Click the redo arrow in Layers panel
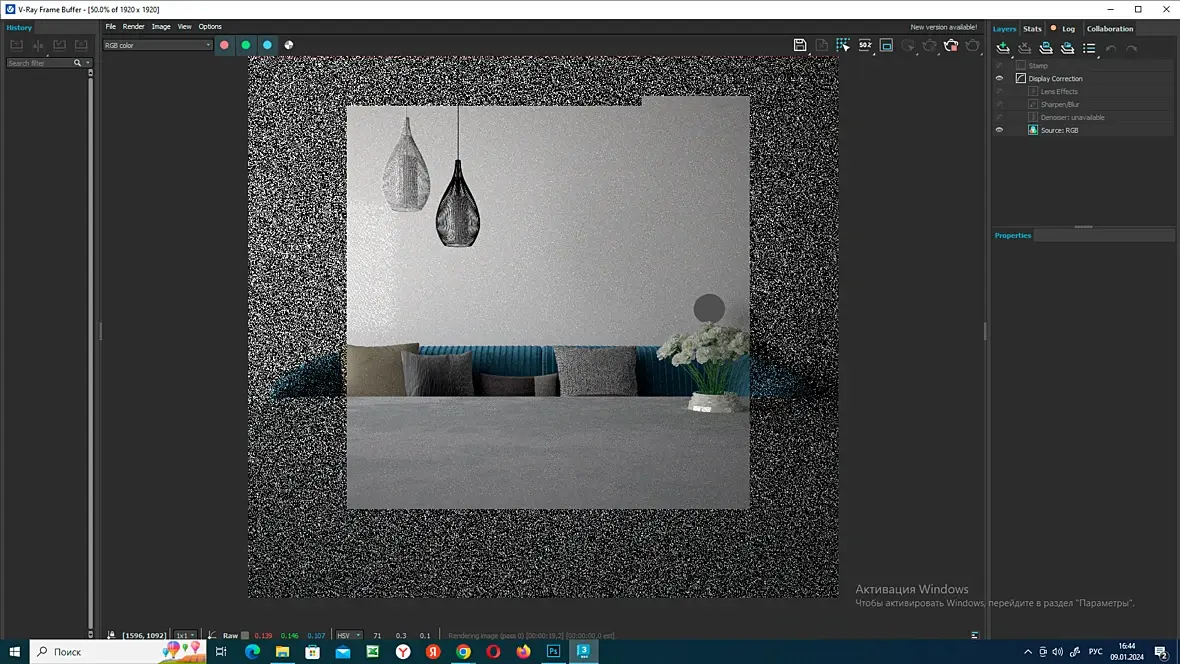 point(1132,48)
